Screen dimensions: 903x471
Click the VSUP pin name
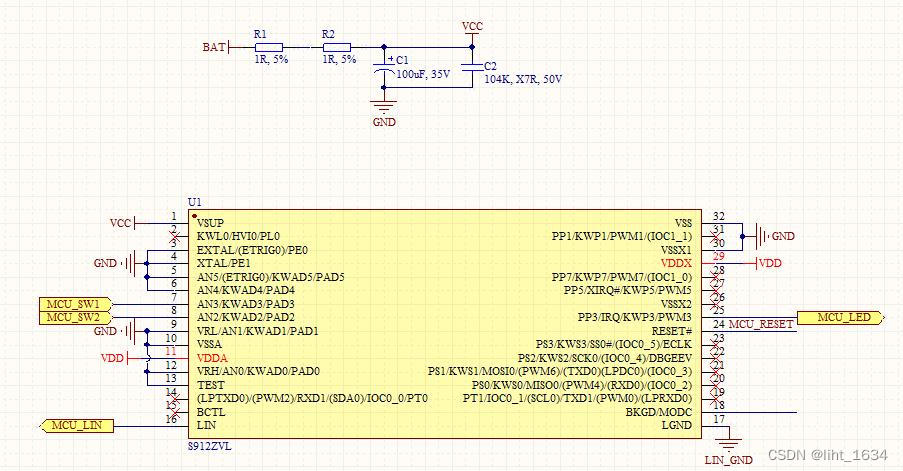[210, 223]
